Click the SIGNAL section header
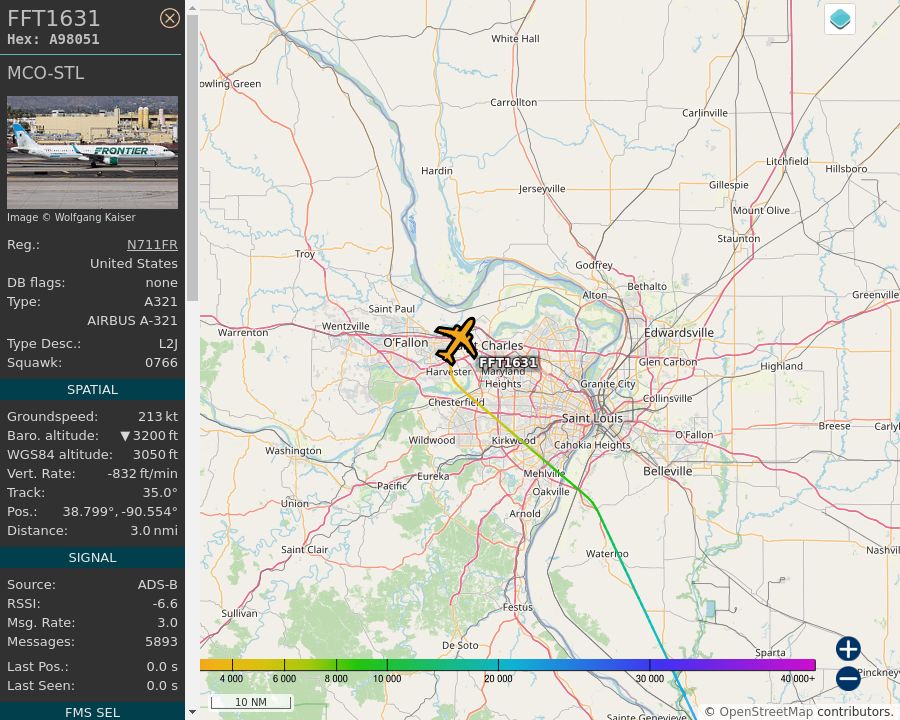 point(92,558)
